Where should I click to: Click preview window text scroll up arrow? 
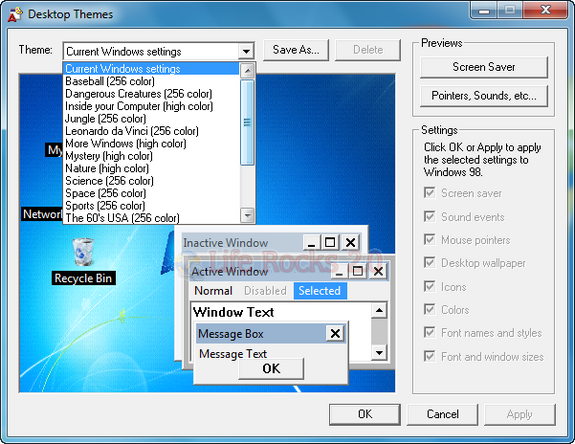click(x=379, y=311)
